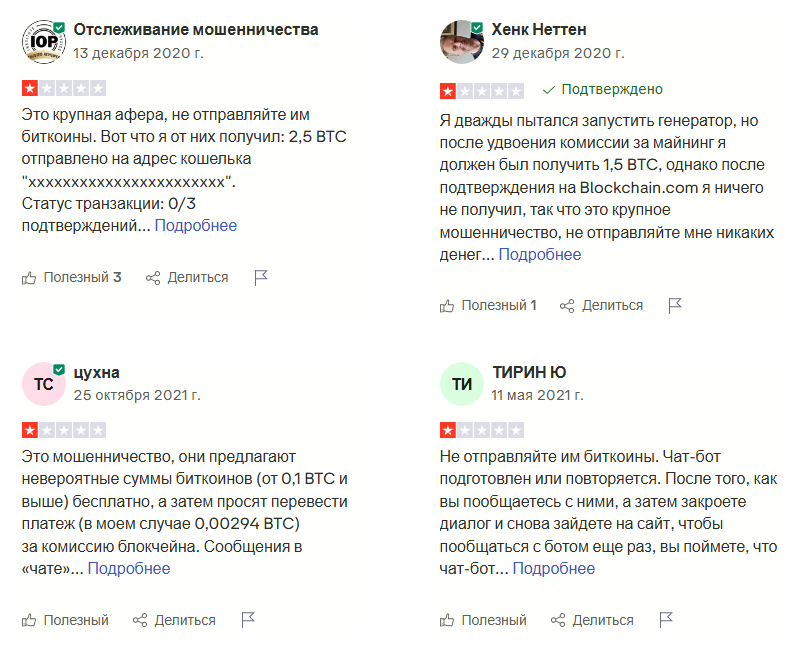
Task: Expand Отслеживание мошенничества review via Подробнее
Action: click(x=196, y=226)
